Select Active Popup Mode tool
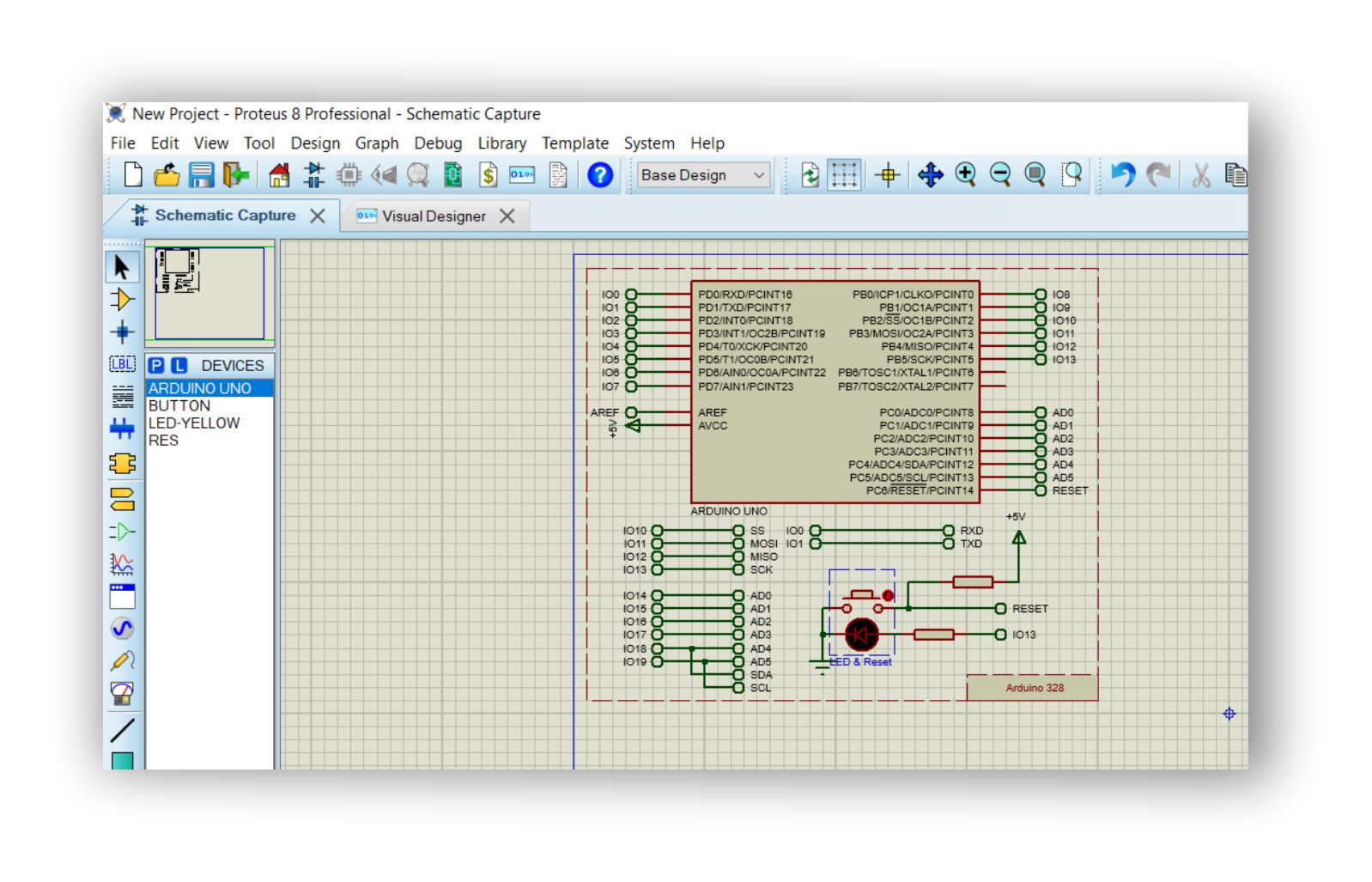Screen dimensions: 1372x882 122,596
